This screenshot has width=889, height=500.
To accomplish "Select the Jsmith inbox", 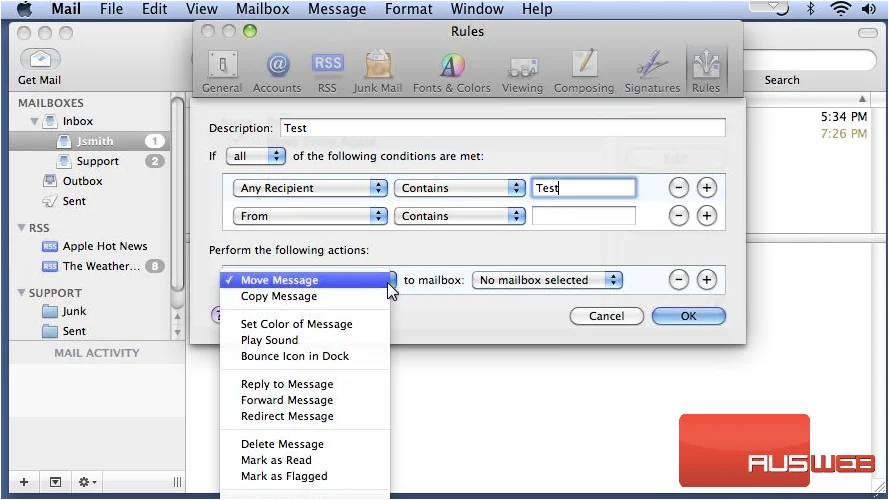I will pos(88,141).
